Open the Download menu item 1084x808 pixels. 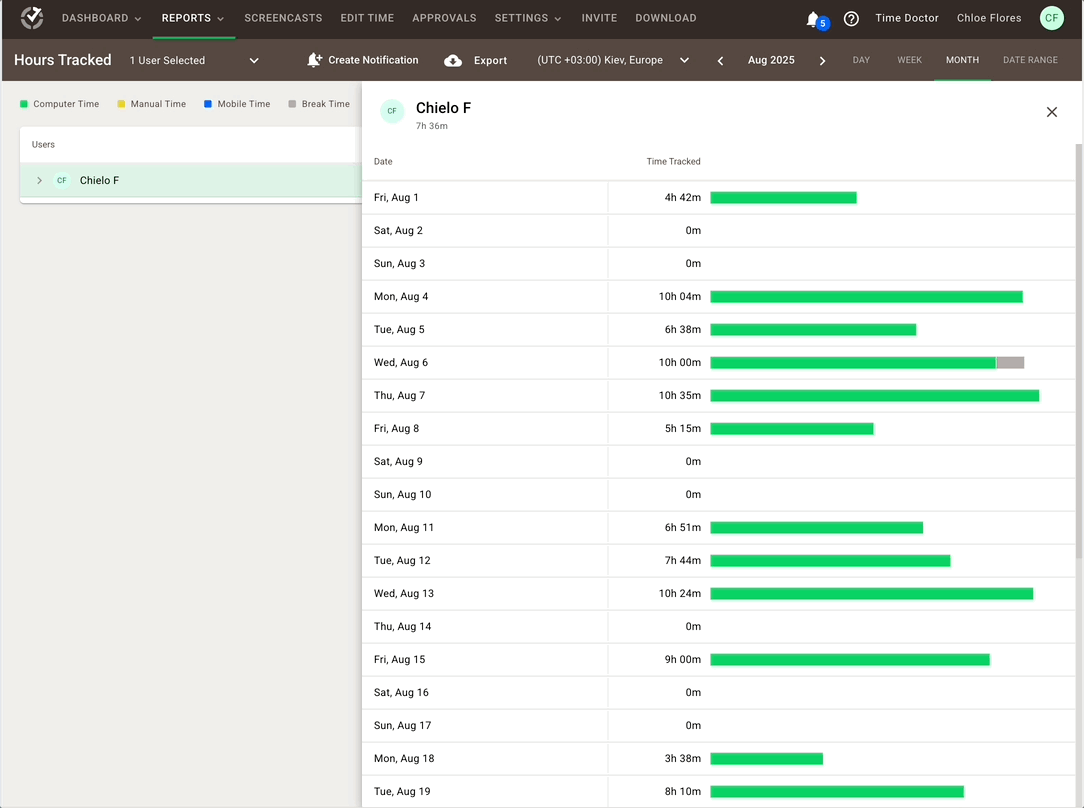(x=666, y=19)
